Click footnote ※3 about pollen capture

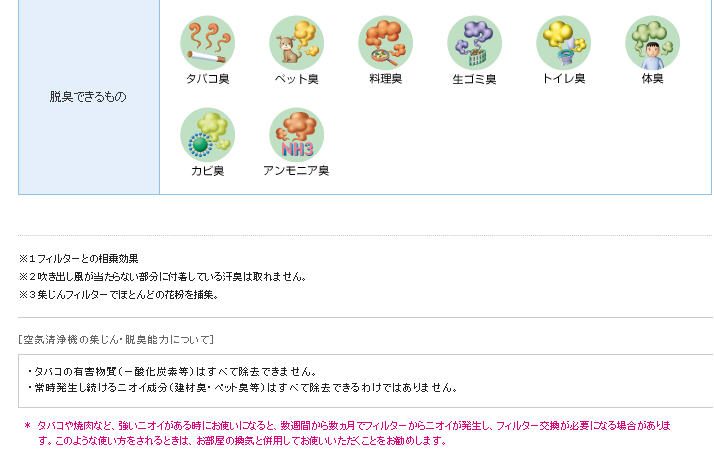click(119, 295)
